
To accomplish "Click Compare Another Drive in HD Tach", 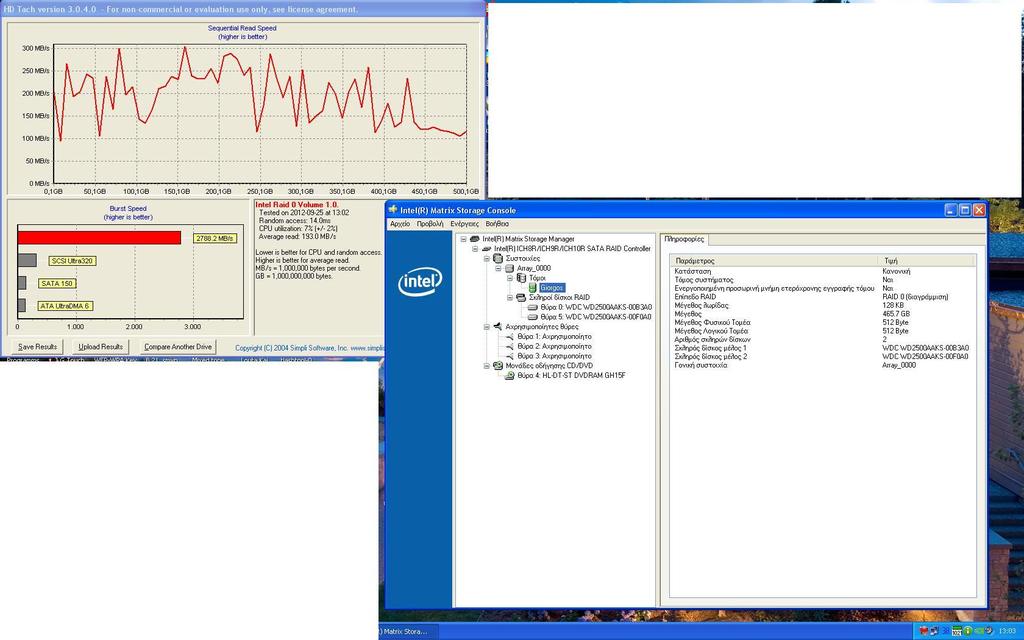I will pos(178,347).
